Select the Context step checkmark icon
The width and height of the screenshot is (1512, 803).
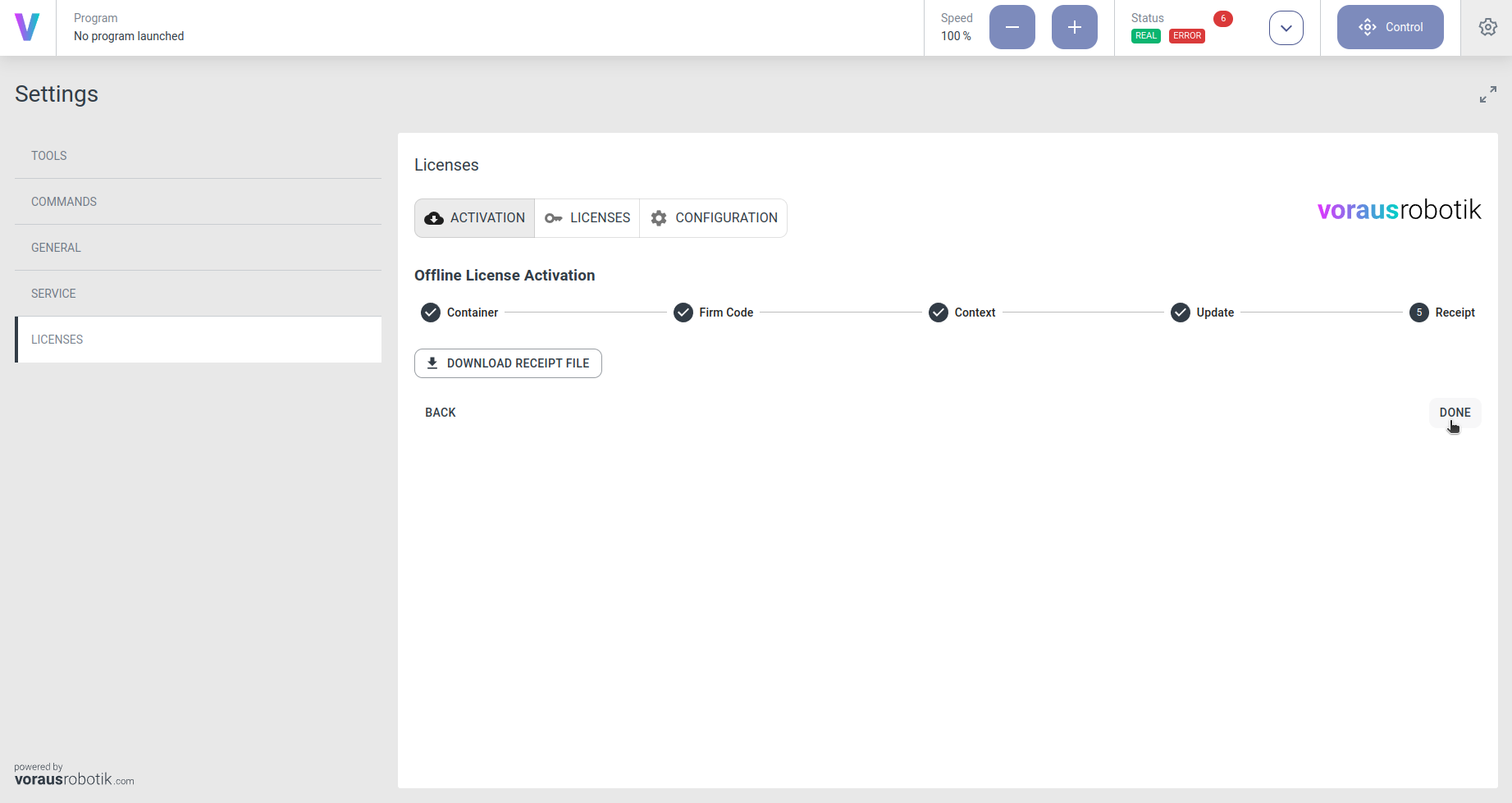coord(939,313)
